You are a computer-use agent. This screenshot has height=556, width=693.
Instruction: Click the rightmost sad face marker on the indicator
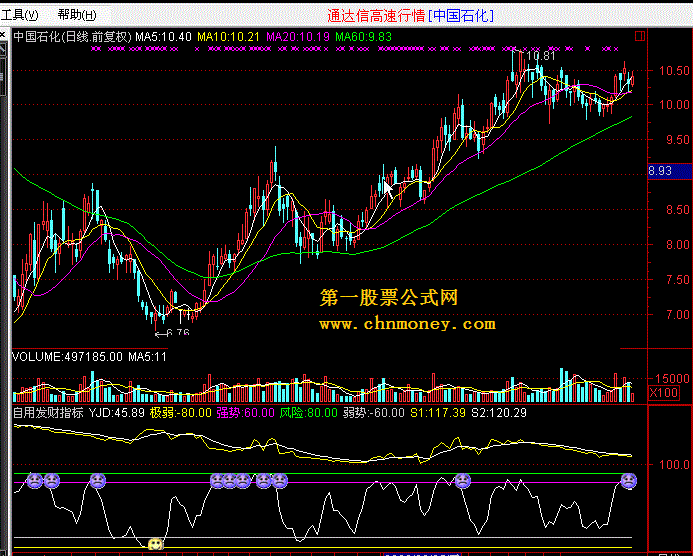[x=628, y=480]
